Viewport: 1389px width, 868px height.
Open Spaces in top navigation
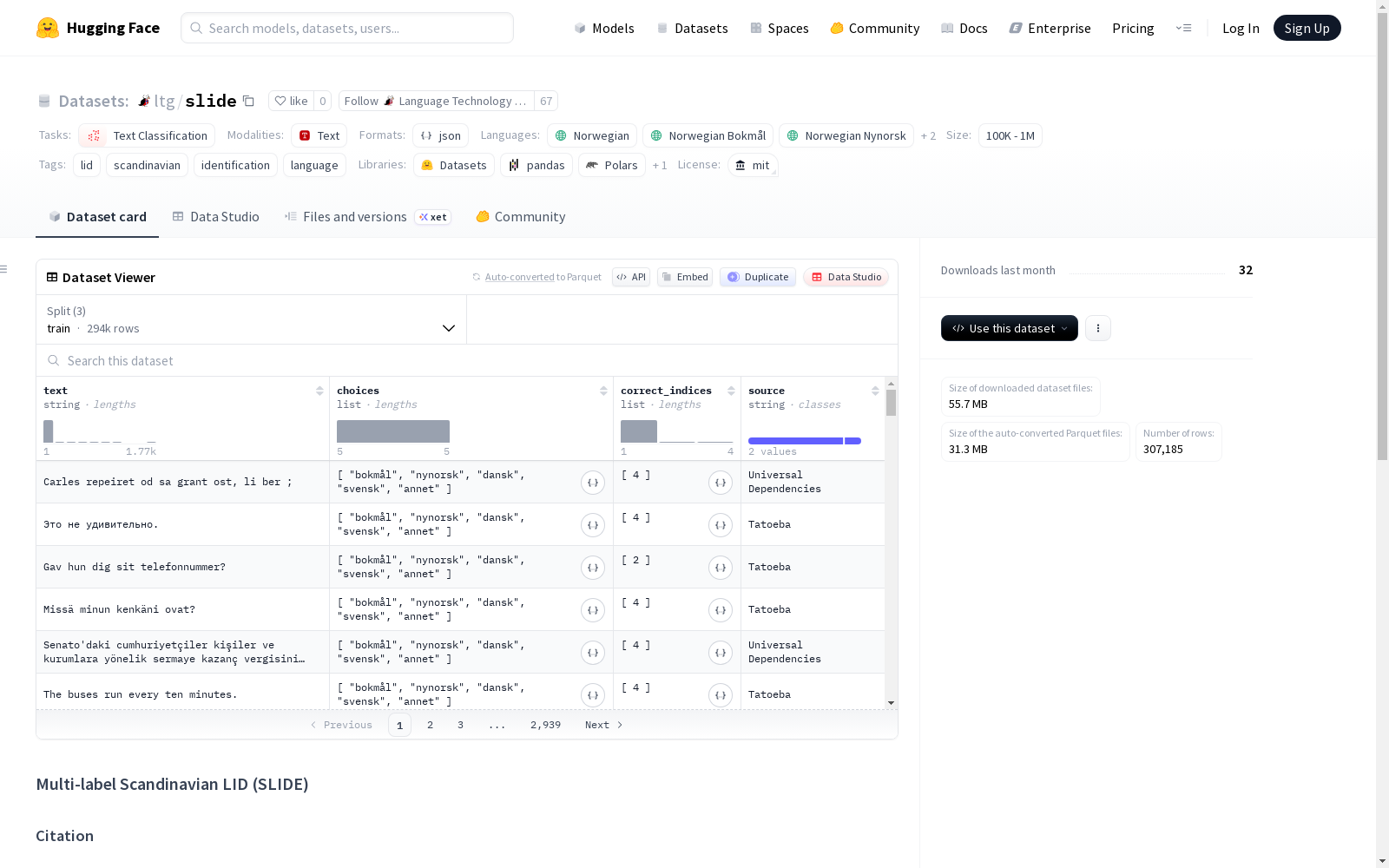779,28
